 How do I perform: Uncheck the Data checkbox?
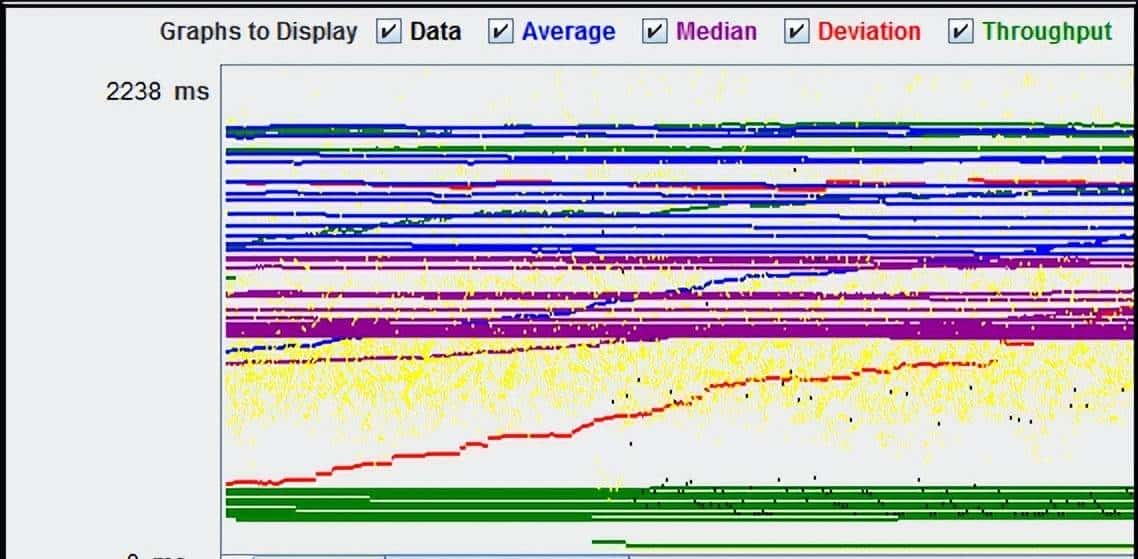coord(388,32)
